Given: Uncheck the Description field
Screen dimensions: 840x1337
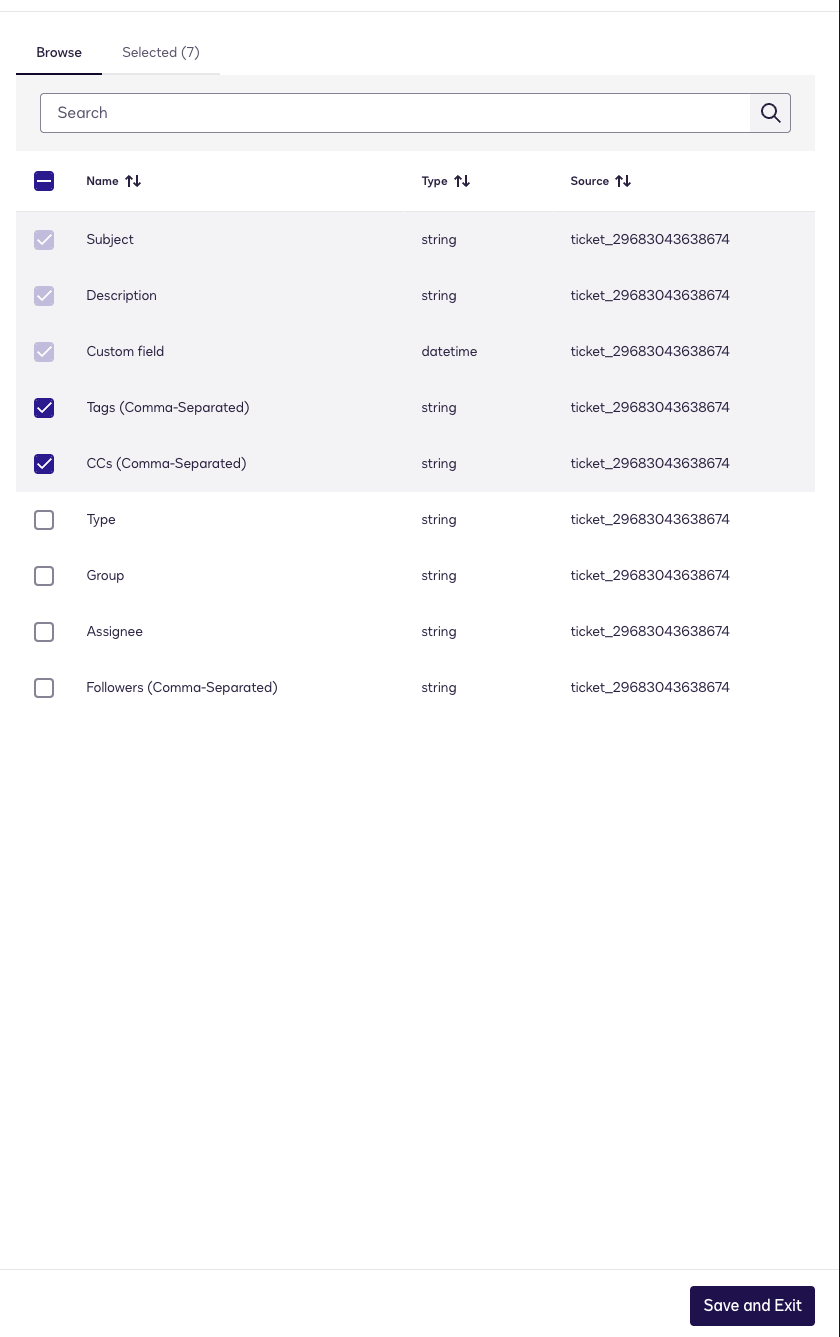Looking at the screenshot, I should [x=44, y=295].
